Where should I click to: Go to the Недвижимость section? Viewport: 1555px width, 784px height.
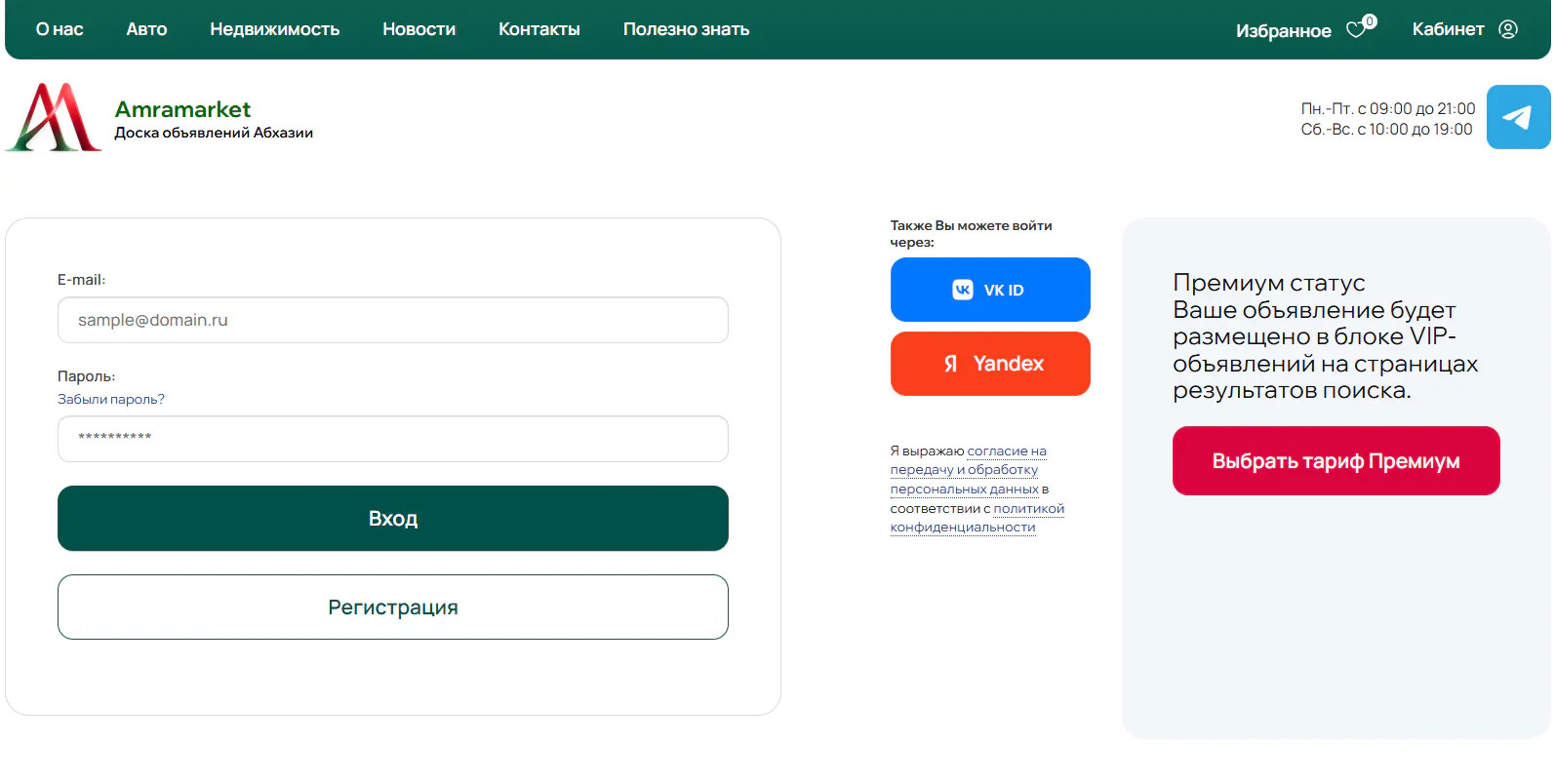click(275, 29)
